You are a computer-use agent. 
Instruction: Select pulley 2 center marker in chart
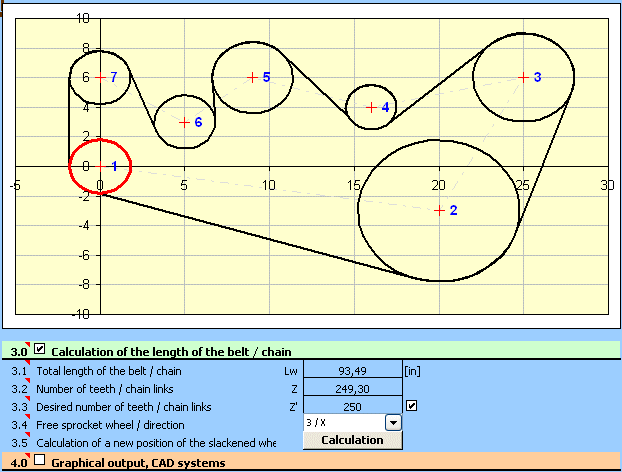pyautogui.click(x=439, y=210)
